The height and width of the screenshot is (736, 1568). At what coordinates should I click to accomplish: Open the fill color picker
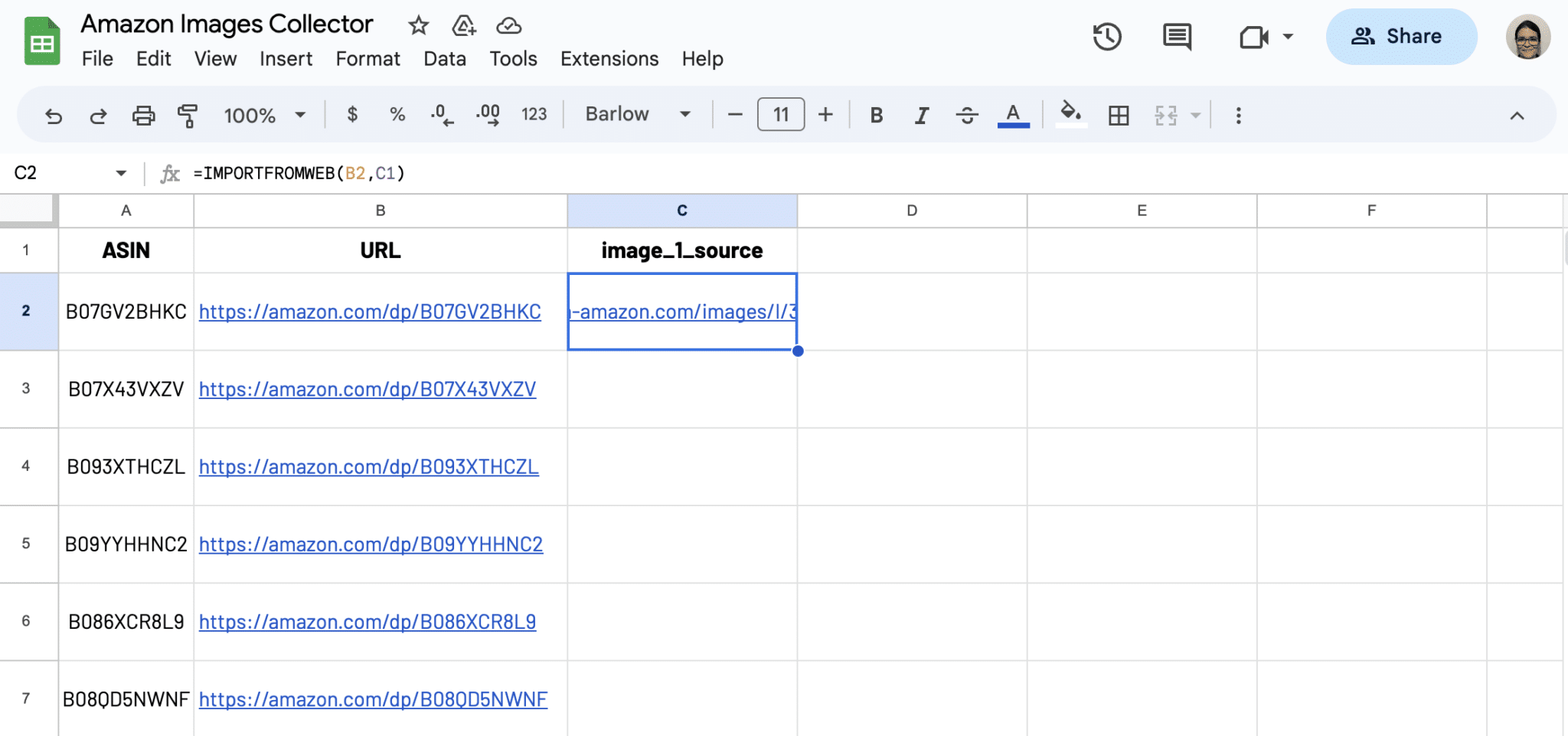pyautogui.click(x=1071, y=115)
